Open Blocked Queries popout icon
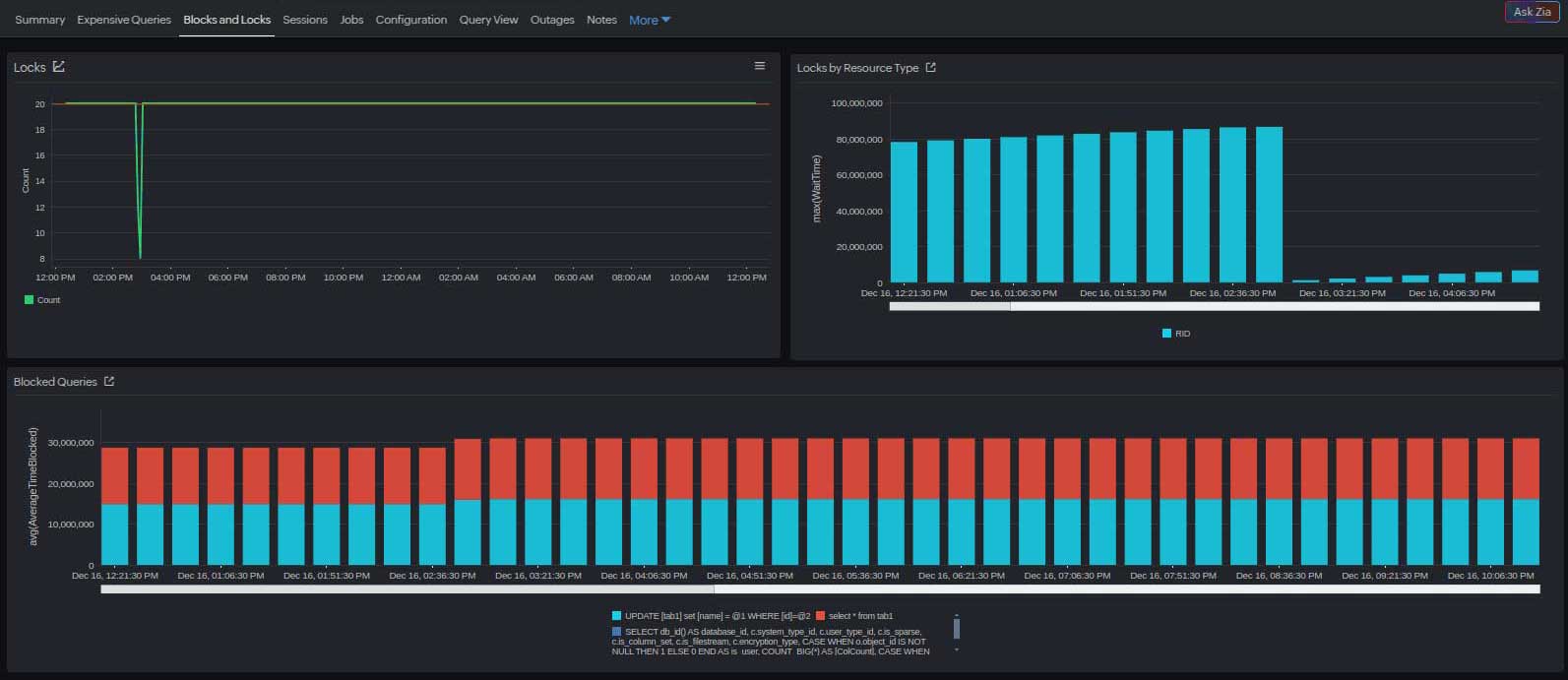The width and height of the screenshot is (1568, 680). tap(109, 382)
